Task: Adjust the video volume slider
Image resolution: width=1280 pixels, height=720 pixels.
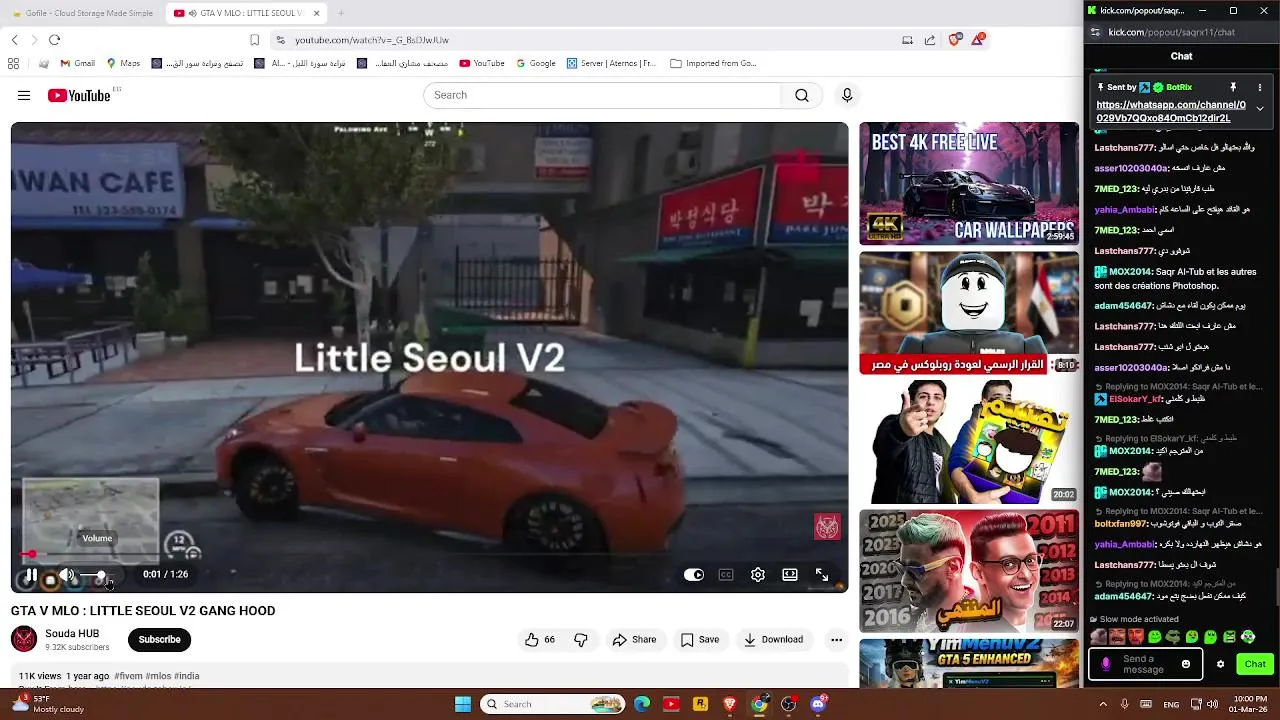Action: (x=98, y=575)
